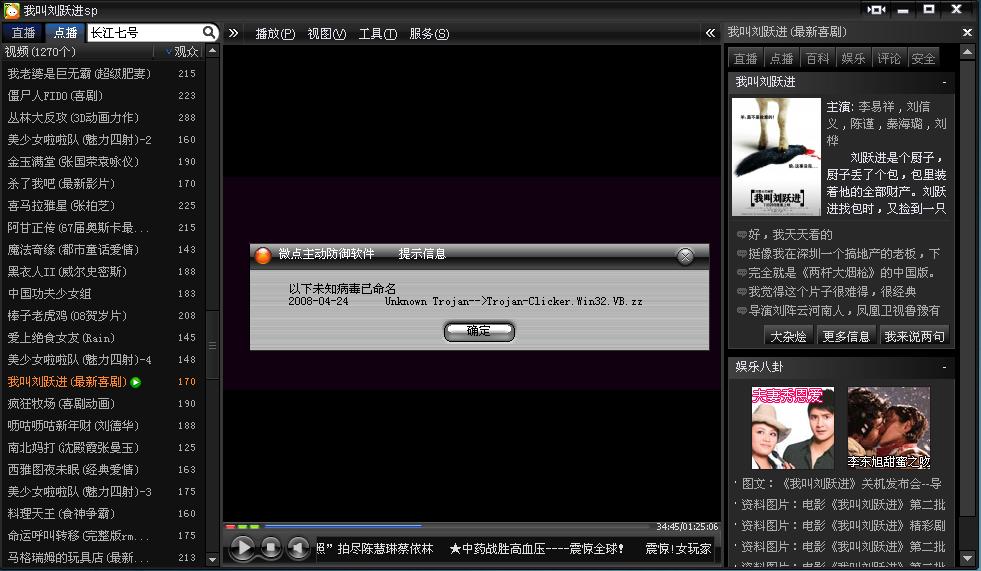Open the 播放(P) menu
This screenshot has width=981, height=571.
coord(275,34)
